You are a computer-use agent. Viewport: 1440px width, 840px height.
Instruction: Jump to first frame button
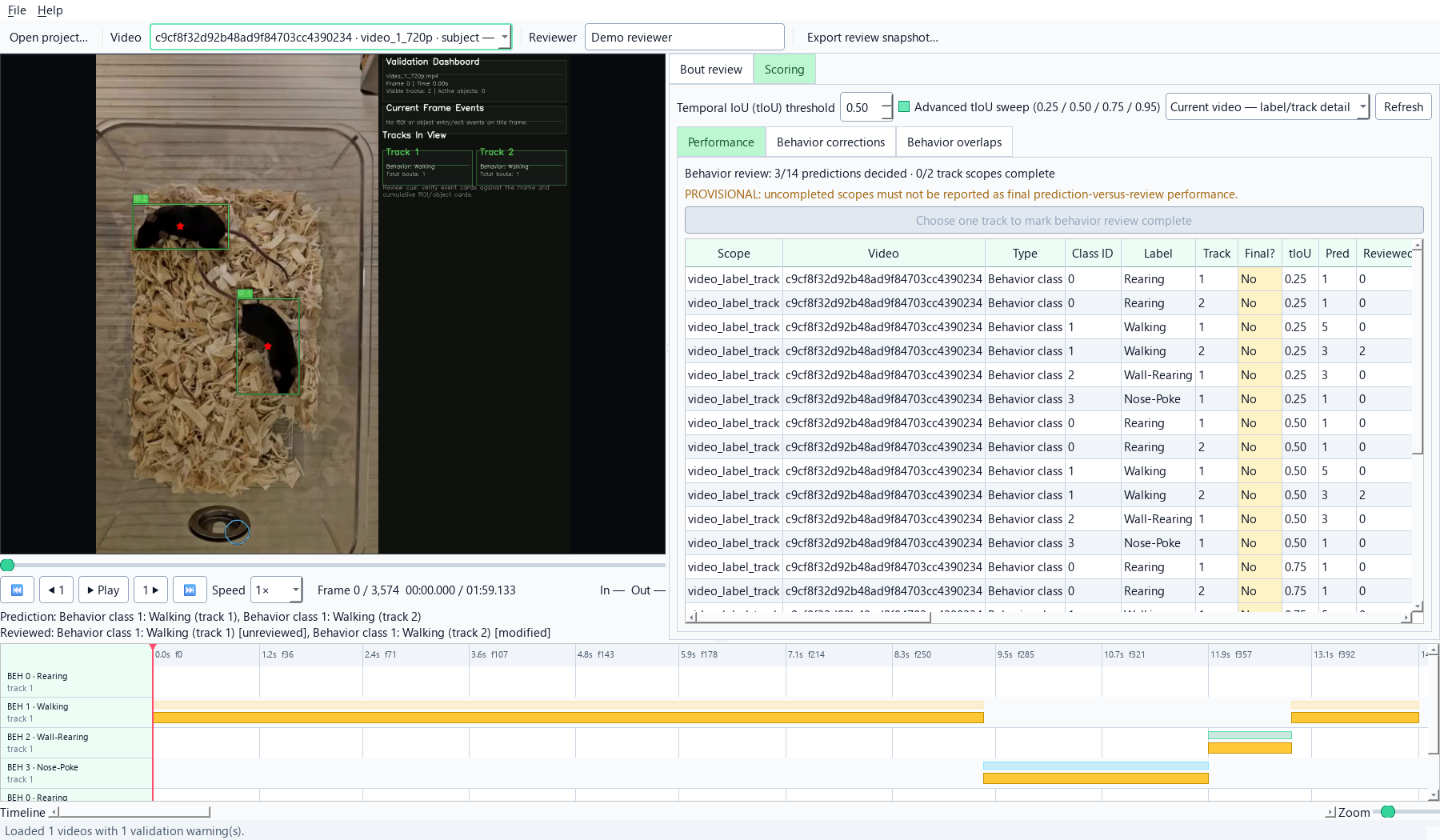point(17,590)
